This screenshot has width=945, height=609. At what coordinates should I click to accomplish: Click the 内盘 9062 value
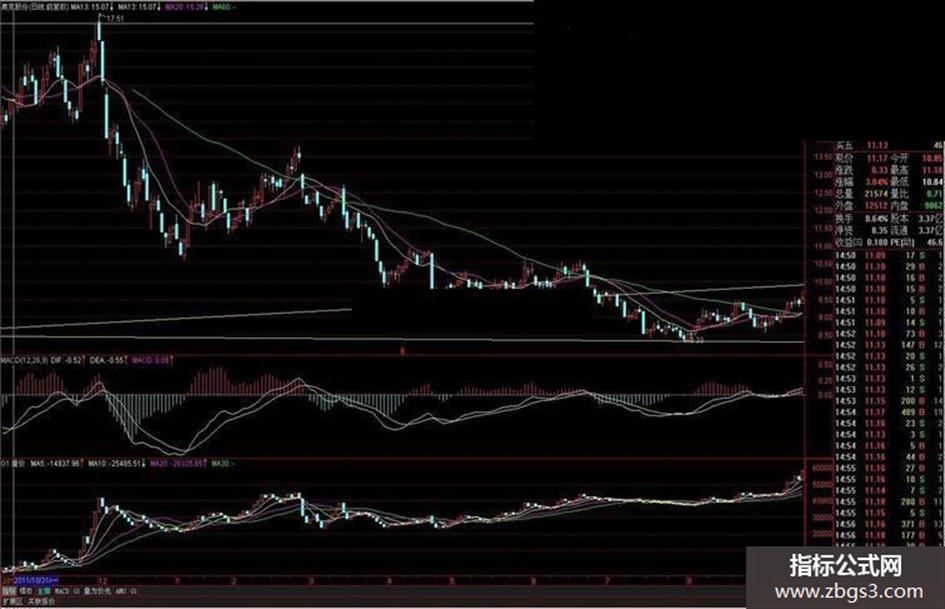[x=932, y=206]
